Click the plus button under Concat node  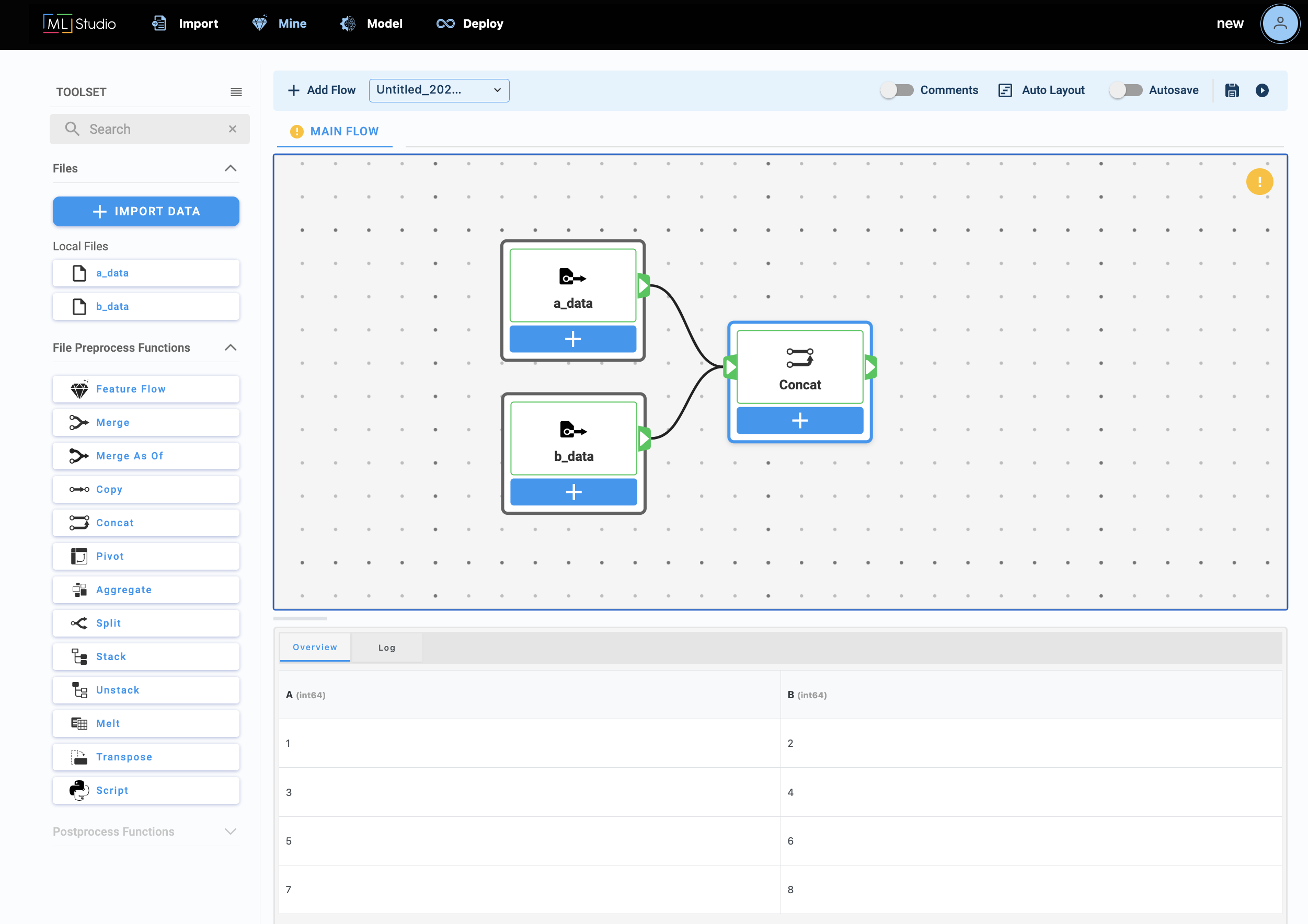pyautogui.click(x=799, y=420)
